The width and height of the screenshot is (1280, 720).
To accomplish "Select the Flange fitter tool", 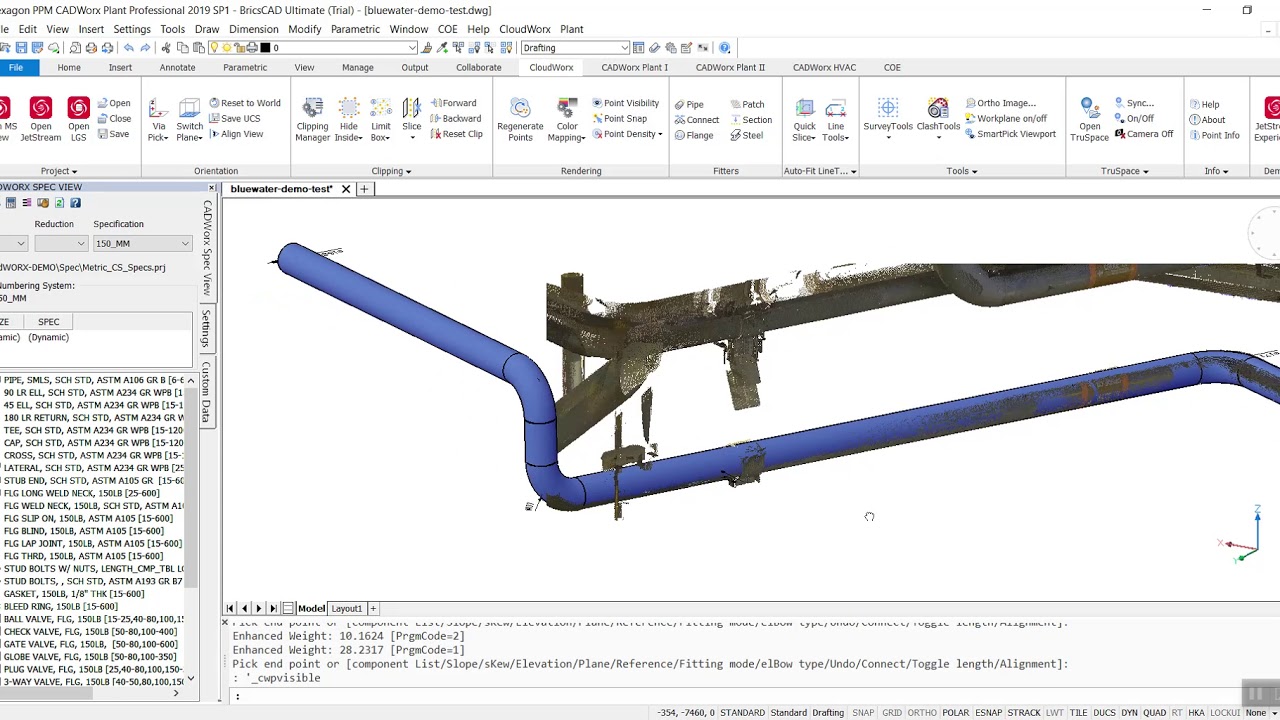I will pyautogui.click(x=693, y=135).
